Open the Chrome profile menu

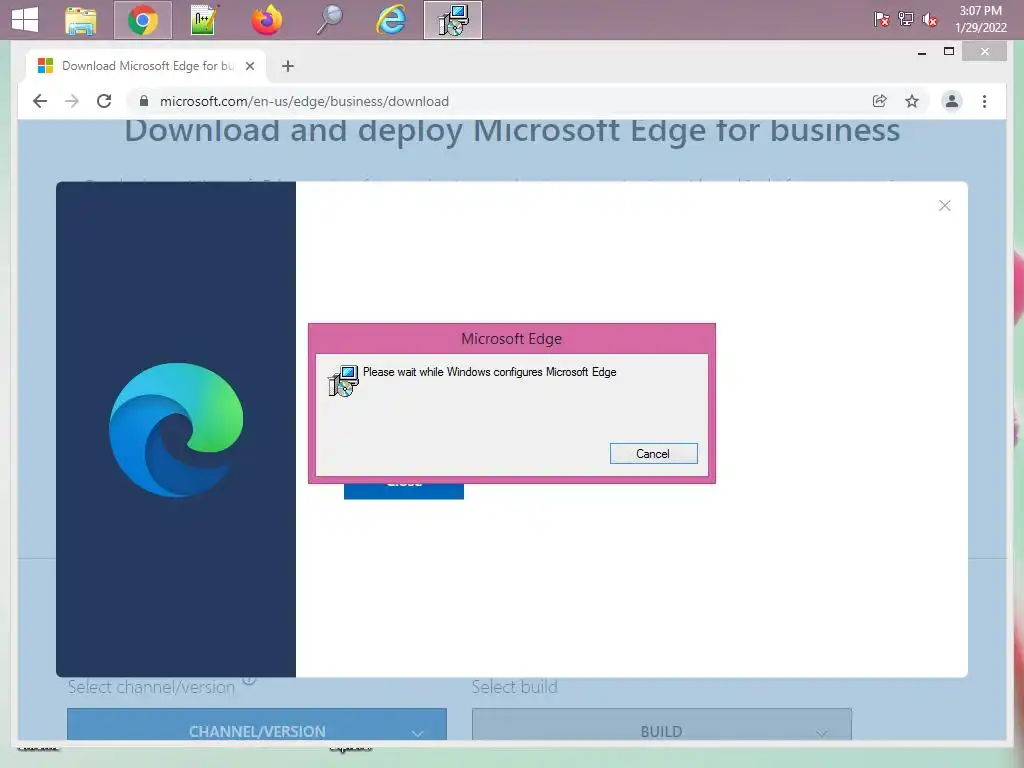[x=952, y=101]
